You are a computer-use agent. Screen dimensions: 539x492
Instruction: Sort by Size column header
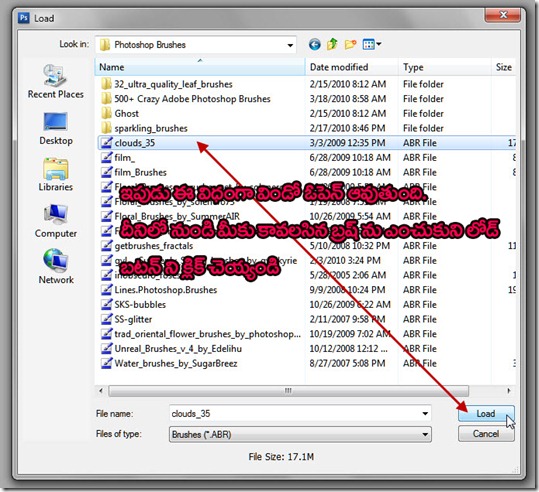click(504, 67)
